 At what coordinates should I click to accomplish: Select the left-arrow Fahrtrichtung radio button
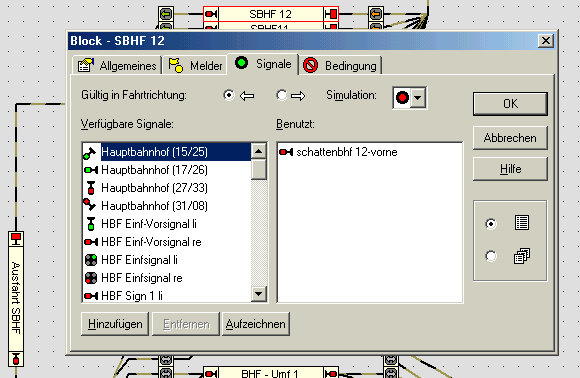pyautogui.click(x=229, y=95)
